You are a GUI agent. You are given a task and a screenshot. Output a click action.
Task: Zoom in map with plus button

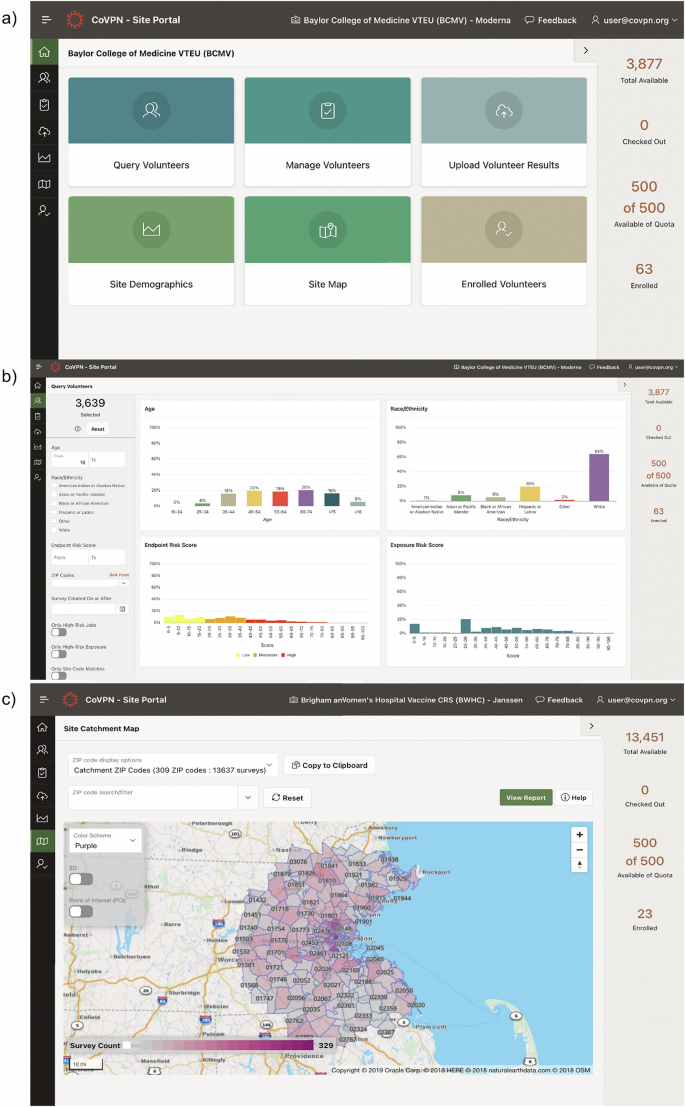[580, 834]
